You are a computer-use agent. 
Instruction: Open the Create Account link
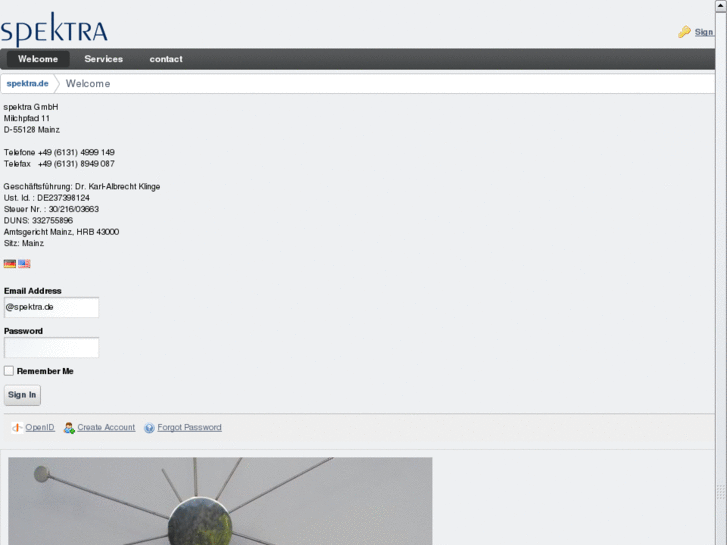click(x=106, y=427)
